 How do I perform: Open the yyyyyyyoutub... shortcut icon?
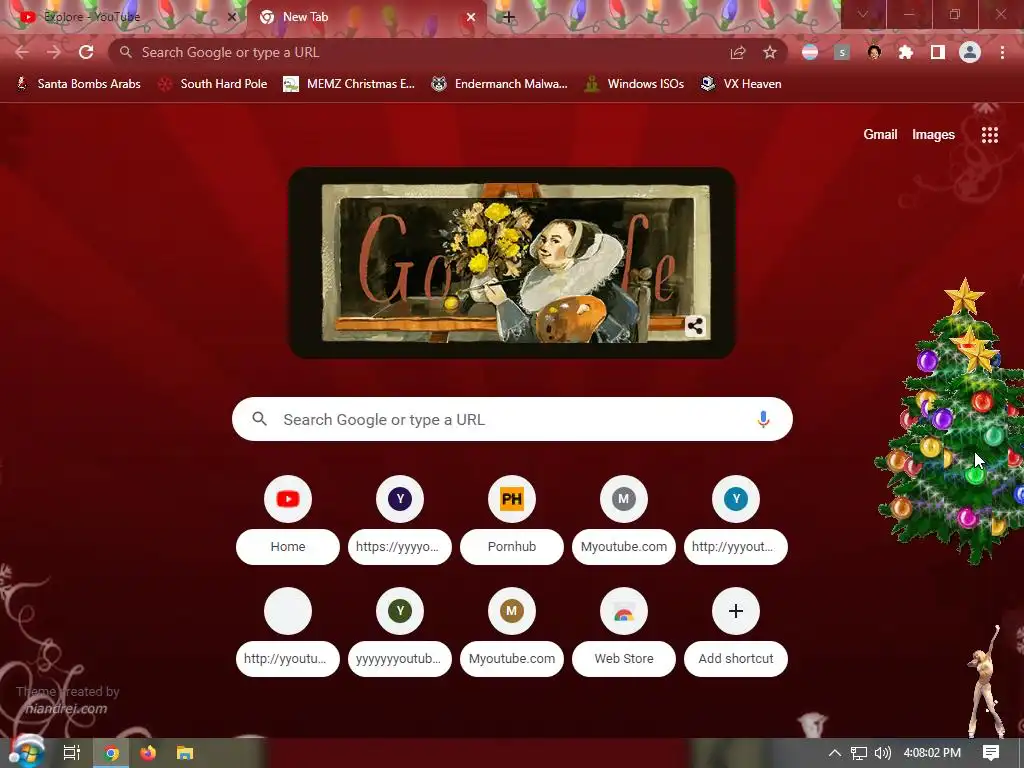[x=400, y=611]
